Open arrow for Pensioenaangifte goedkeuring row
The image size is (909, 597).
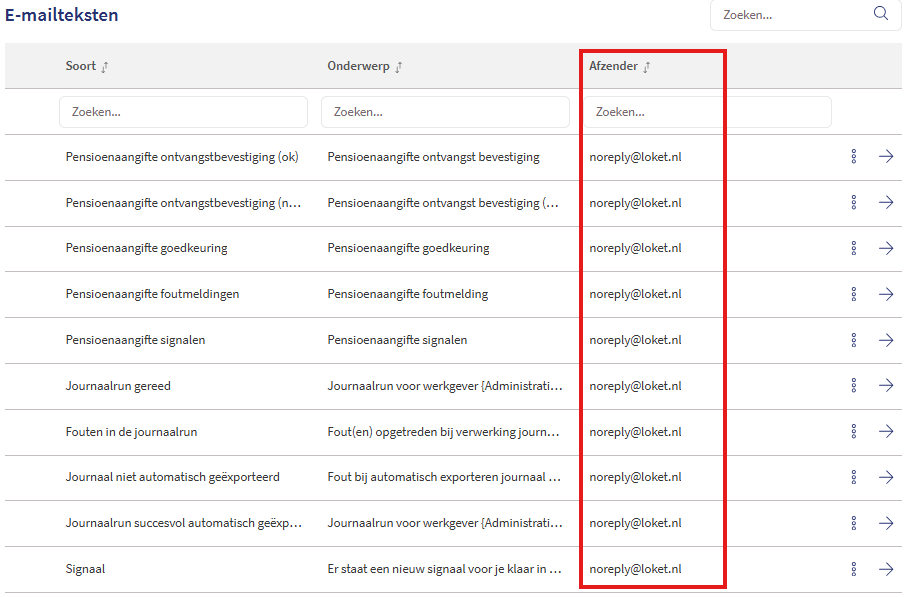(x=886, y=248)
